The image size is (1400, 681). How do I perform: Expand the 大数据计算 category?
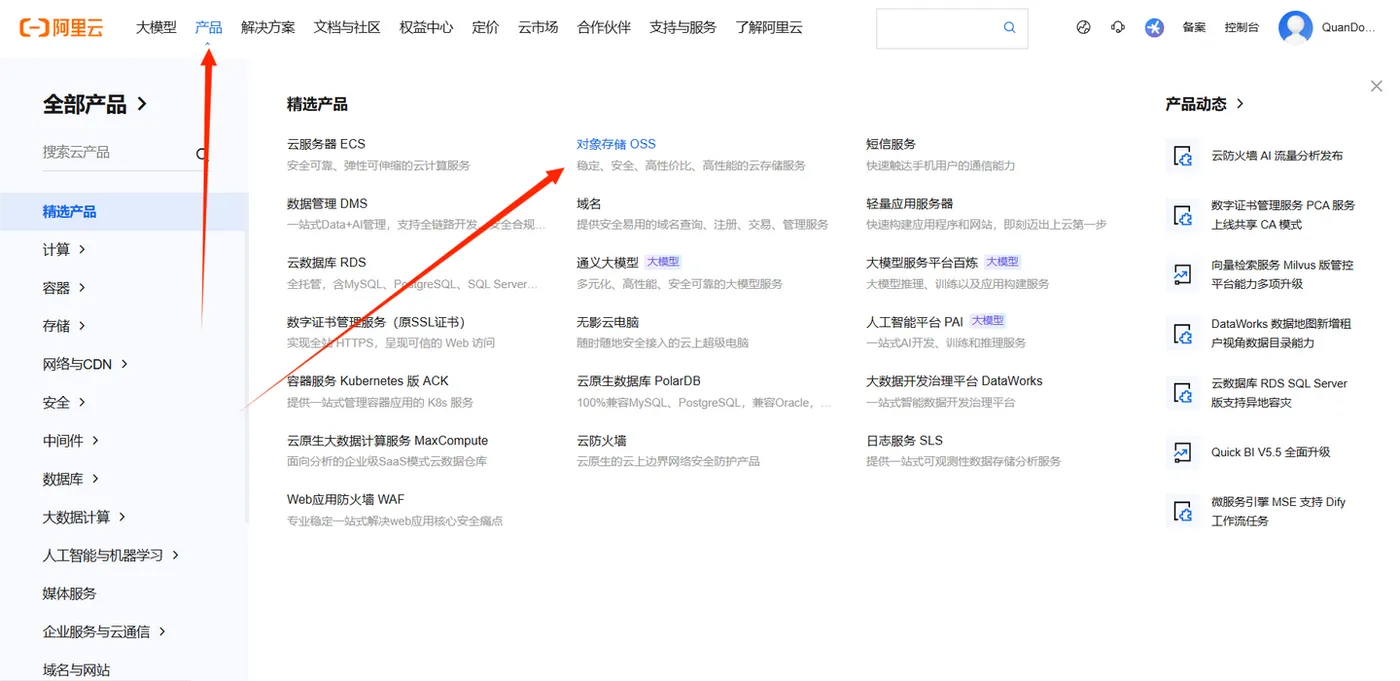(x=122, y=517)
